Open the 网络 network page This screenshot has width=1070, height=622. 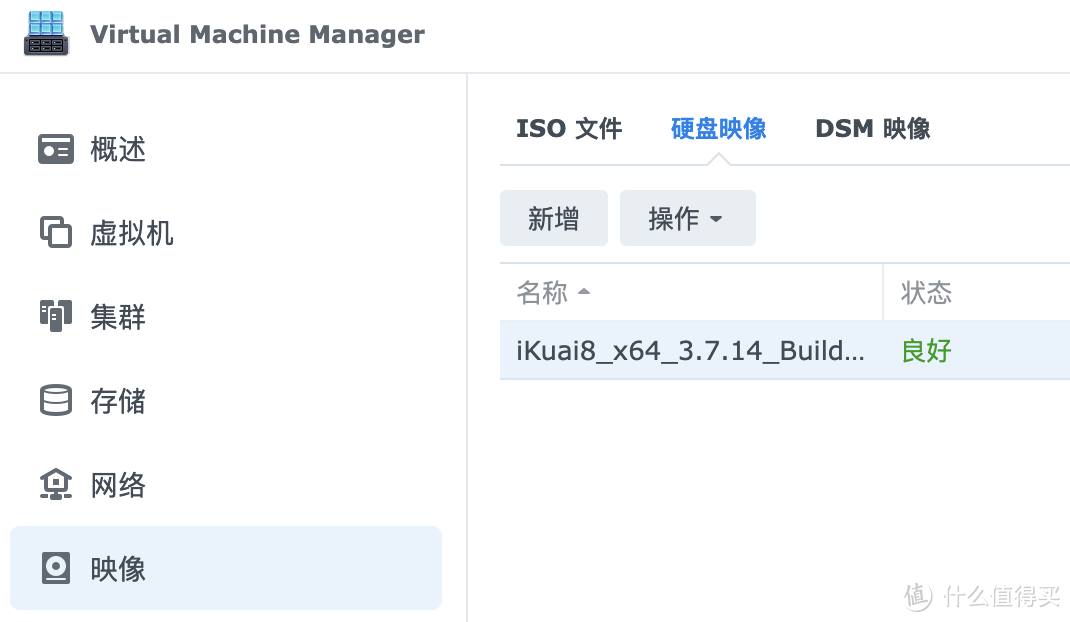118,485
